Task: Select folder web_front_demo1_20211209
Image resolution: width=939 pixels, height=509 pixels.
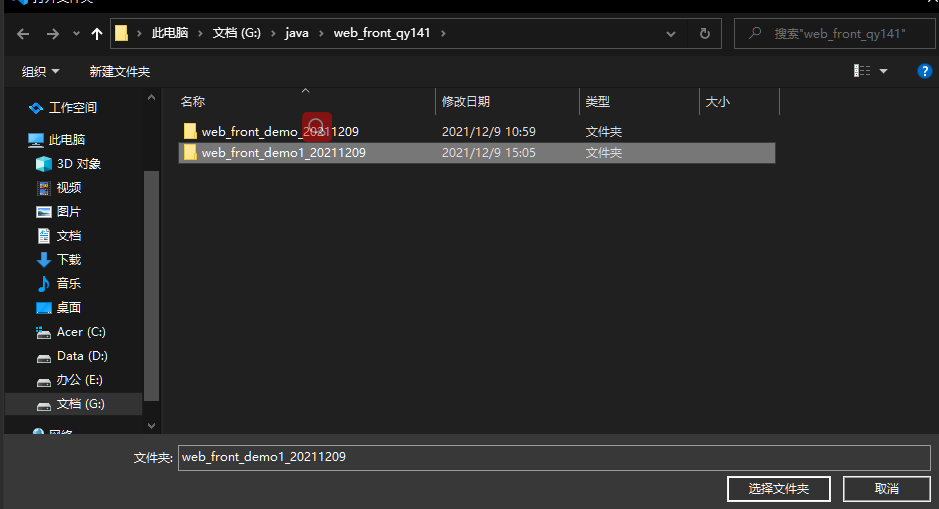Action: point(283,153)
